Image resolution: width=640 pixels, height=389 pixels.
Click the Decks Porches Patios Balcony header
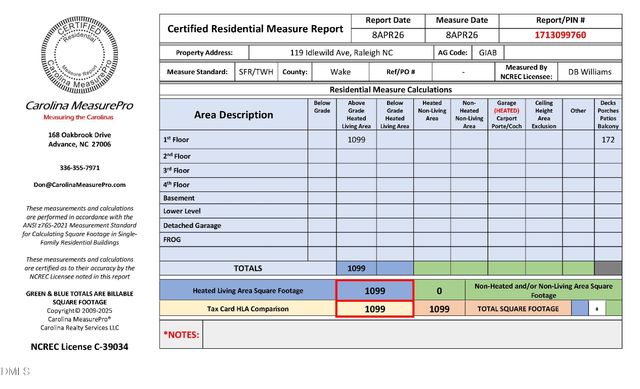(x=608, y=115)
